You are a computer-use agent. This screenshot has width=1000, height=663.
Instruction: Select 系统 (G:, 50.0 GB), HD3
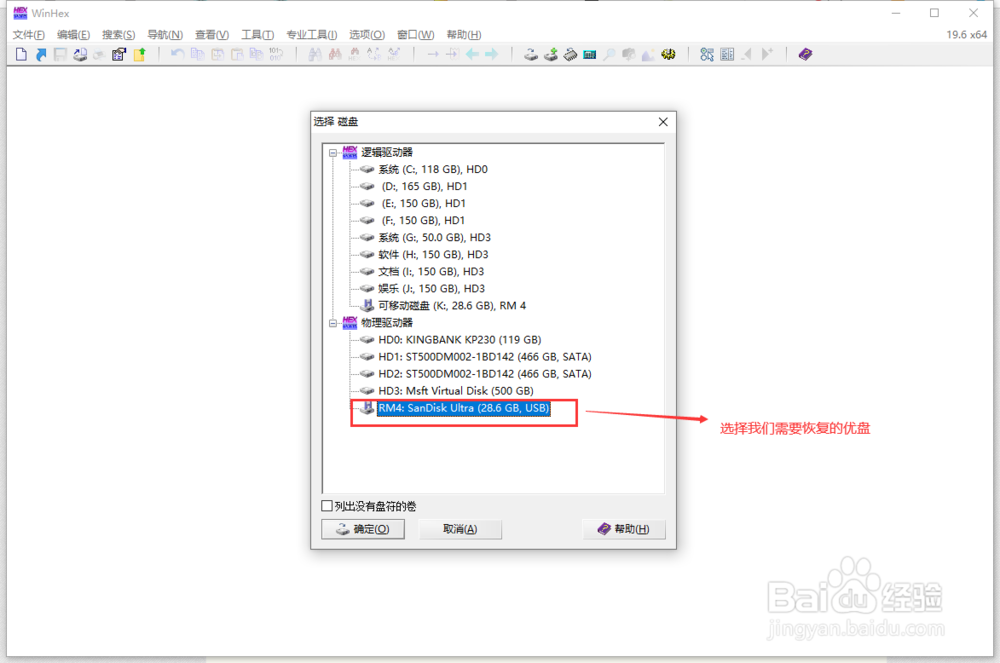tap(434, 238)
